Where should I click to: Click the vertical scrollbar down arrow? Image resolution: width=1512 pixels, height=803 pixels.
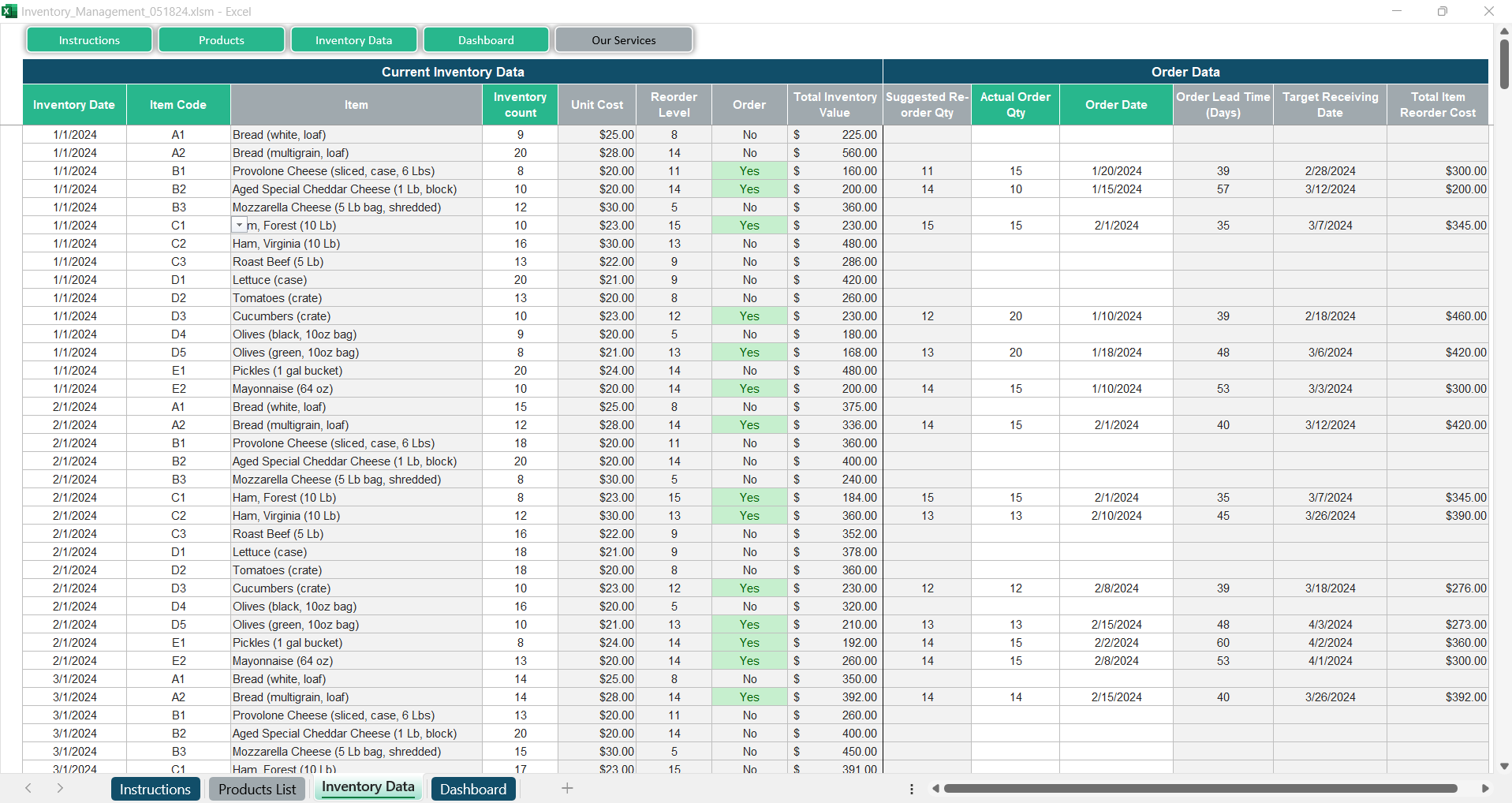click(x=1504, y=766)
